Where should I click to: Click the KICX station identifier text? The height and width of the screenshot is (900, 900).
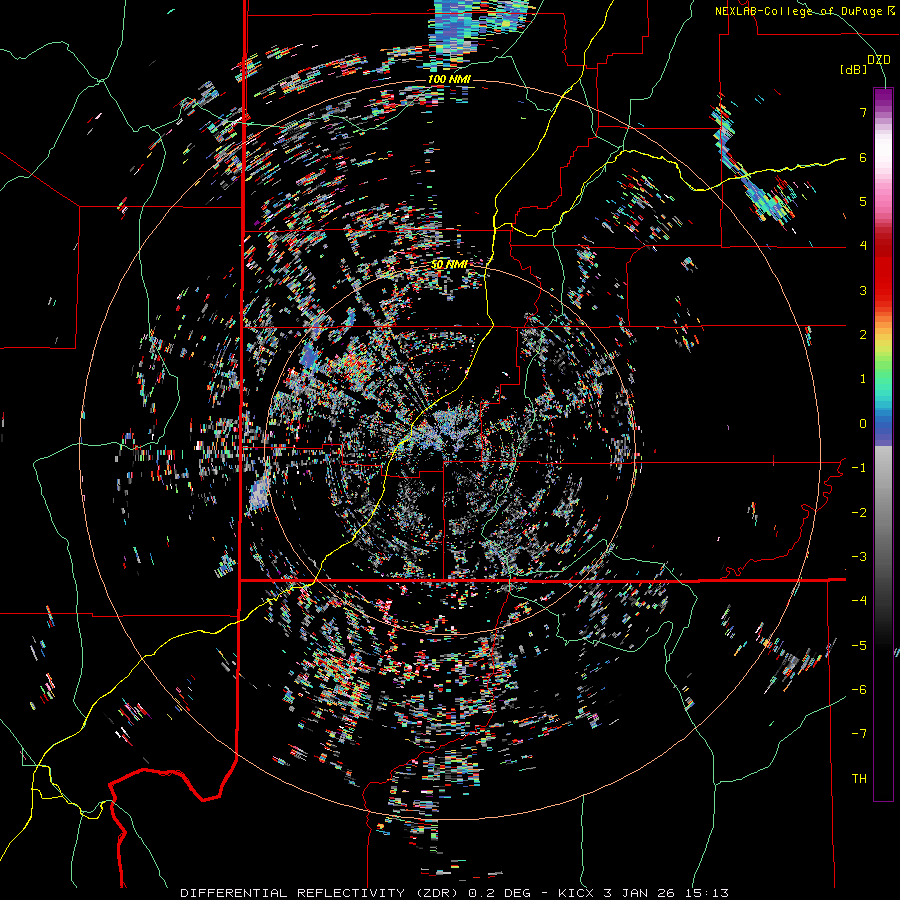[x=577, y=893]
